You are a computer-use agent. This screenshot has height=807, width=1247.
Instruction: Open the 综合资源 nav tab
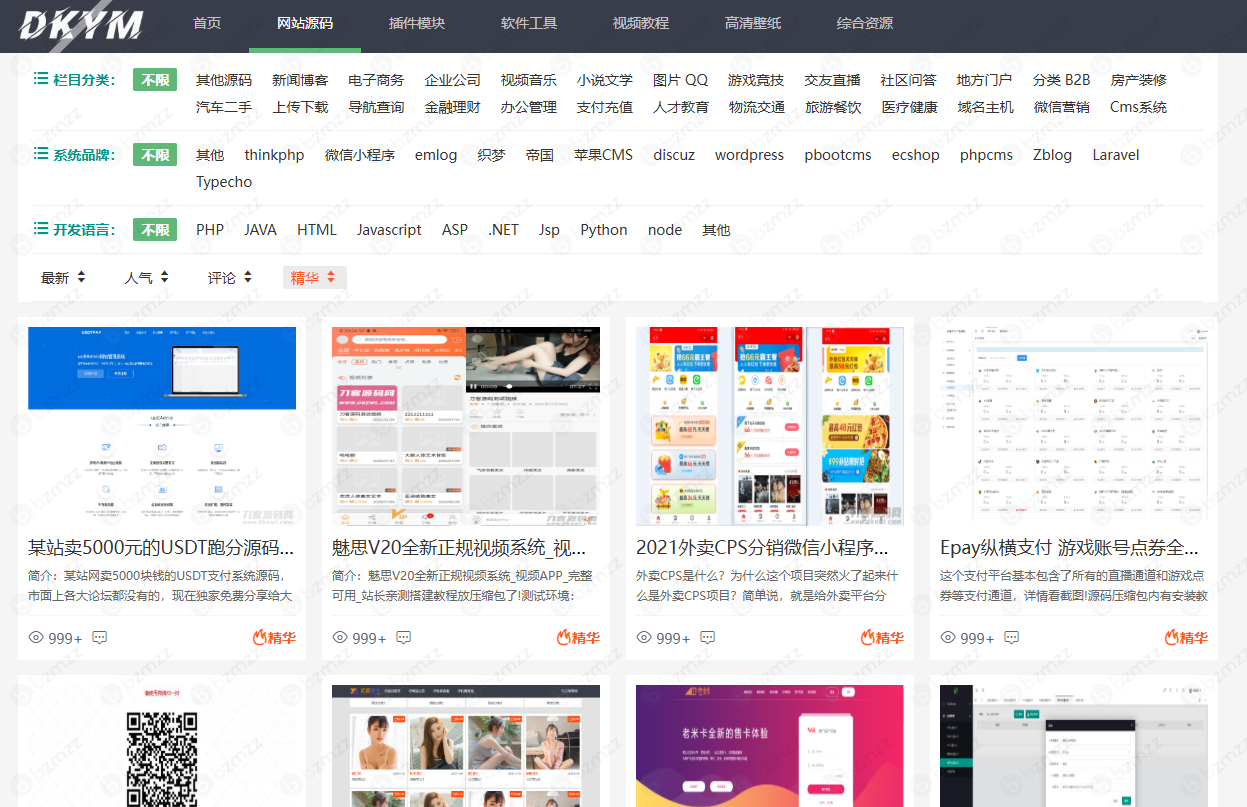coord(865,23)
